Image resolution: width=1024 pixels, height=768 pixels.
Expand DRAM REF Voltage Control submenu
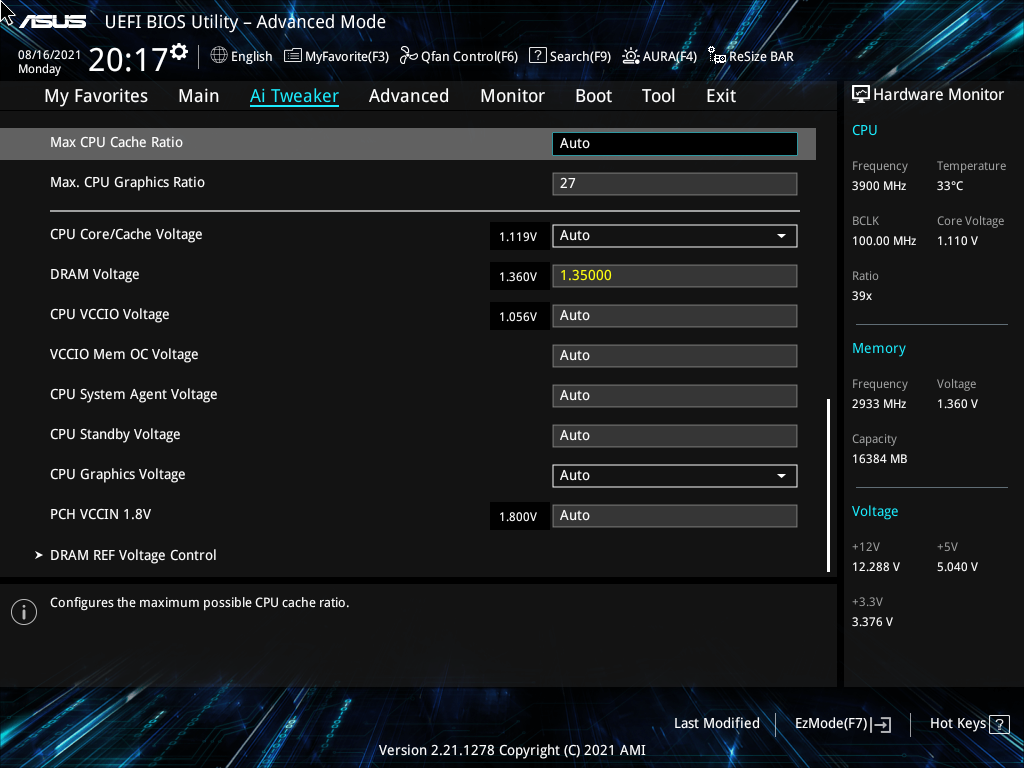(x=133, y=555)
